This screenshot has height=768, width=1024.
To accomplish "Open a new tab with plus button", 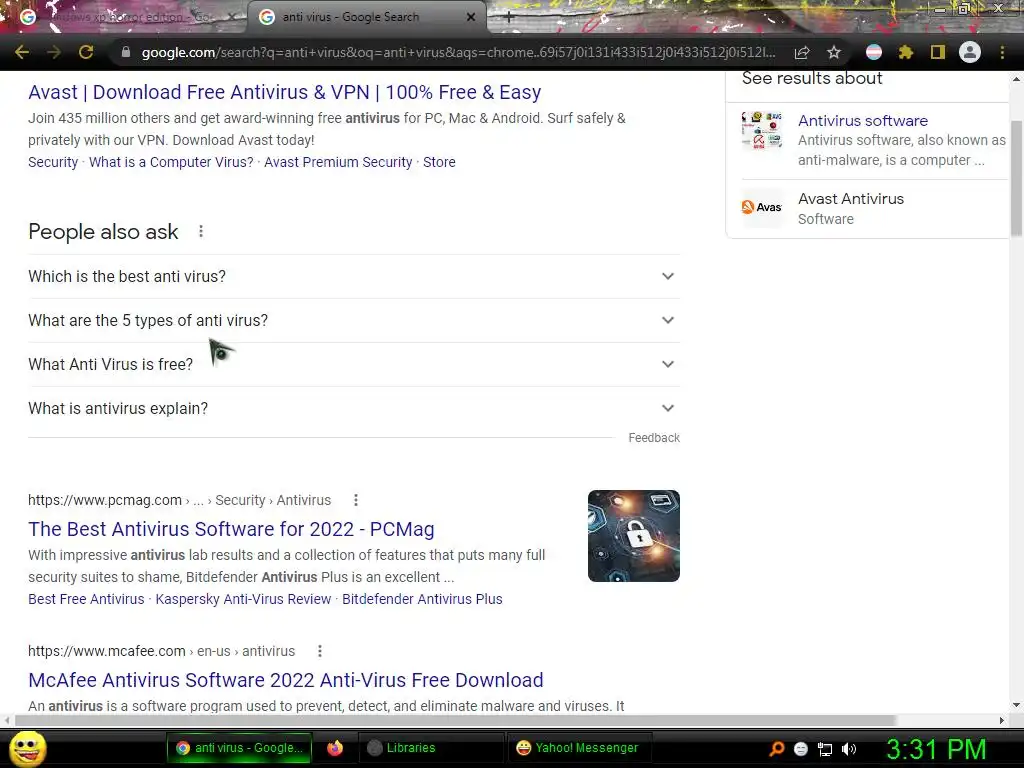I will (509, 18).
